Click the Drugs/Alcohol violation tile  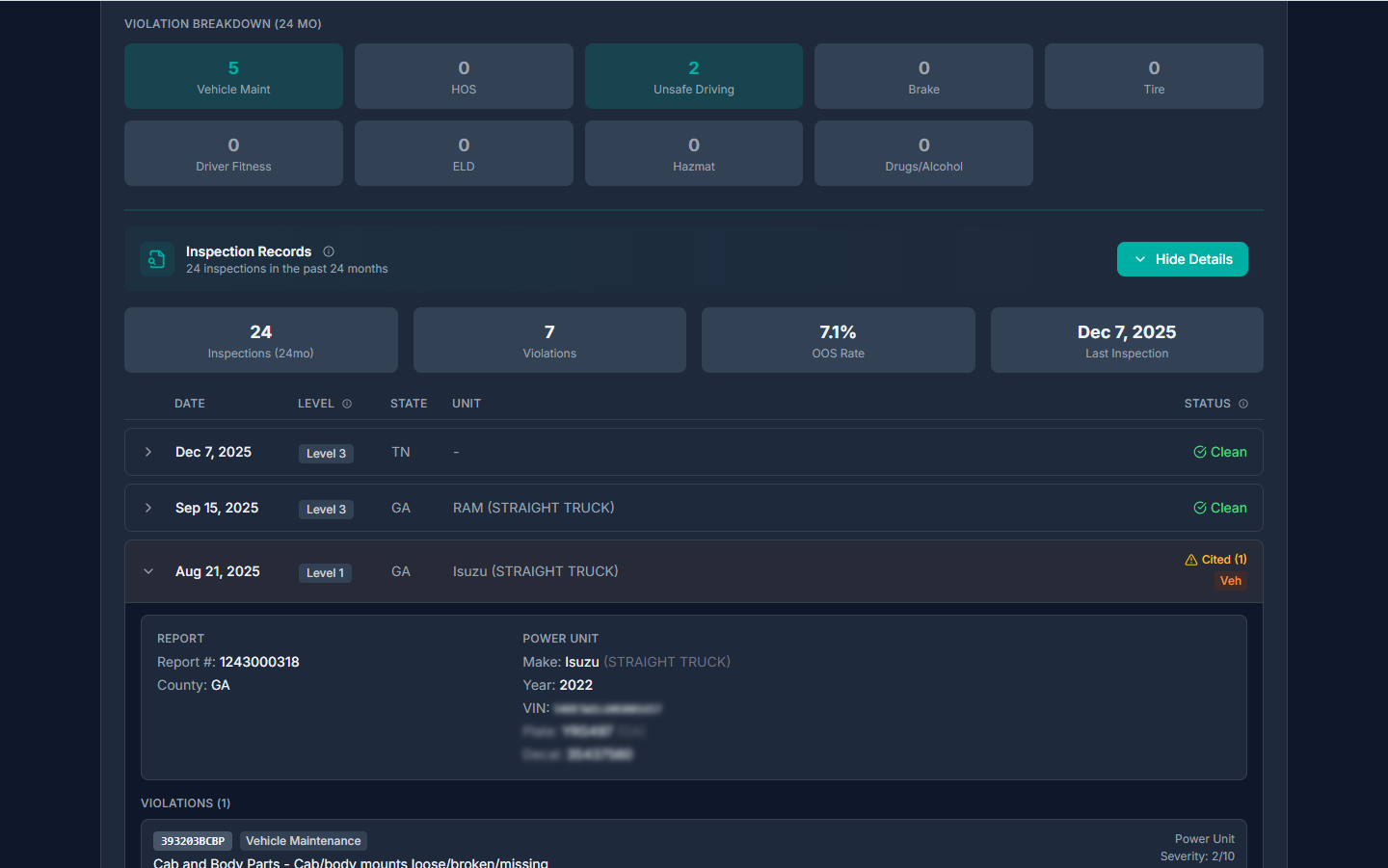(x=923, y=153)
